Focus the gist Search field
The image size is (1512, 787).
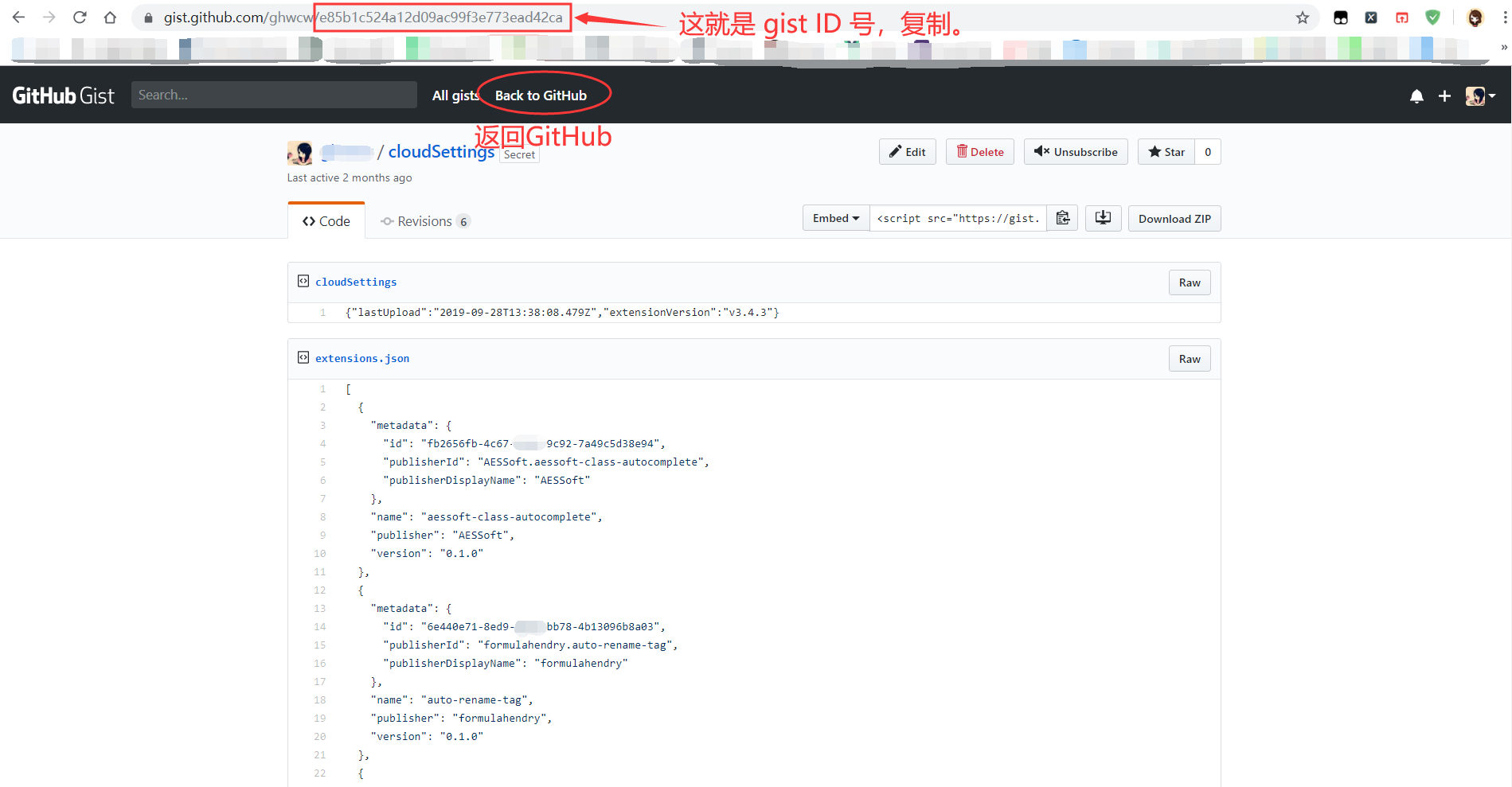274,95
